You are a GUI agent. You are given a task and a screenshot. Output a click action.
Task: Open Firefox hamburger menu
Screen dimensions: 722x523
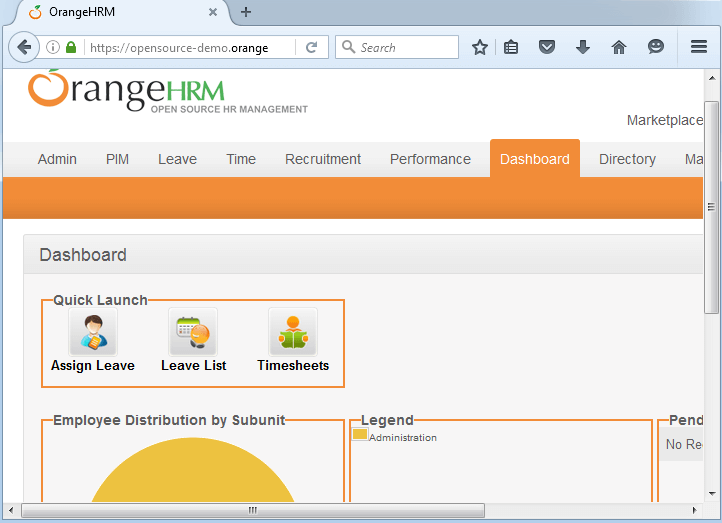pyautogui.click(x=699, y=46)
